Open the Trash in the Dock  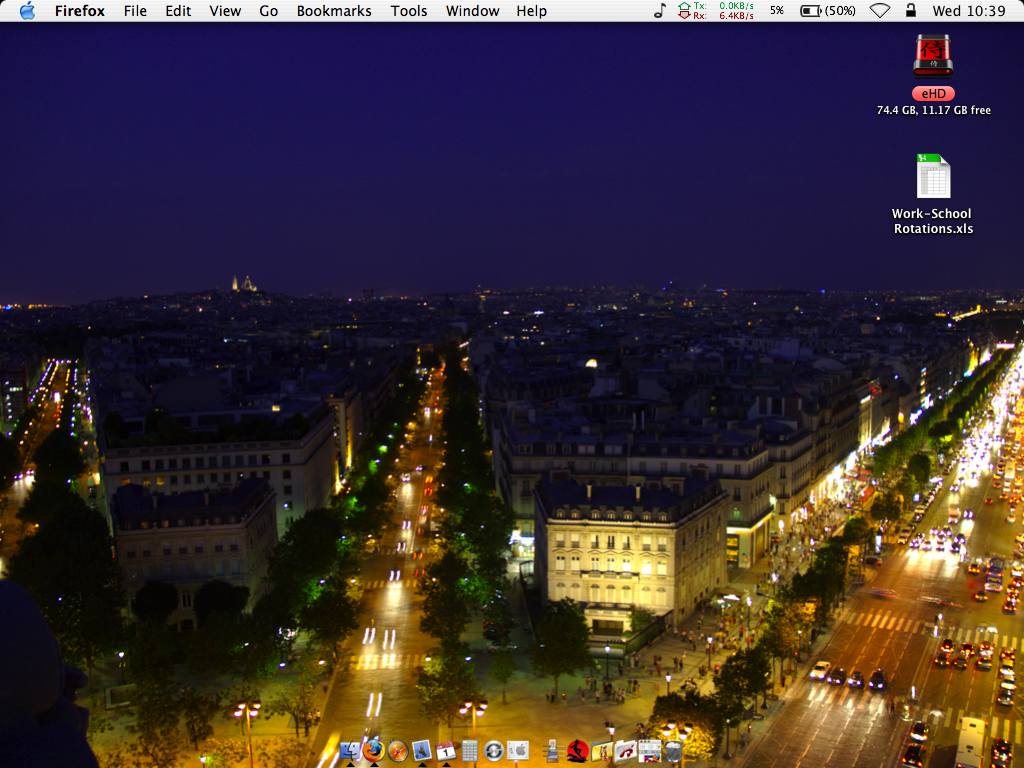point(674,751)
